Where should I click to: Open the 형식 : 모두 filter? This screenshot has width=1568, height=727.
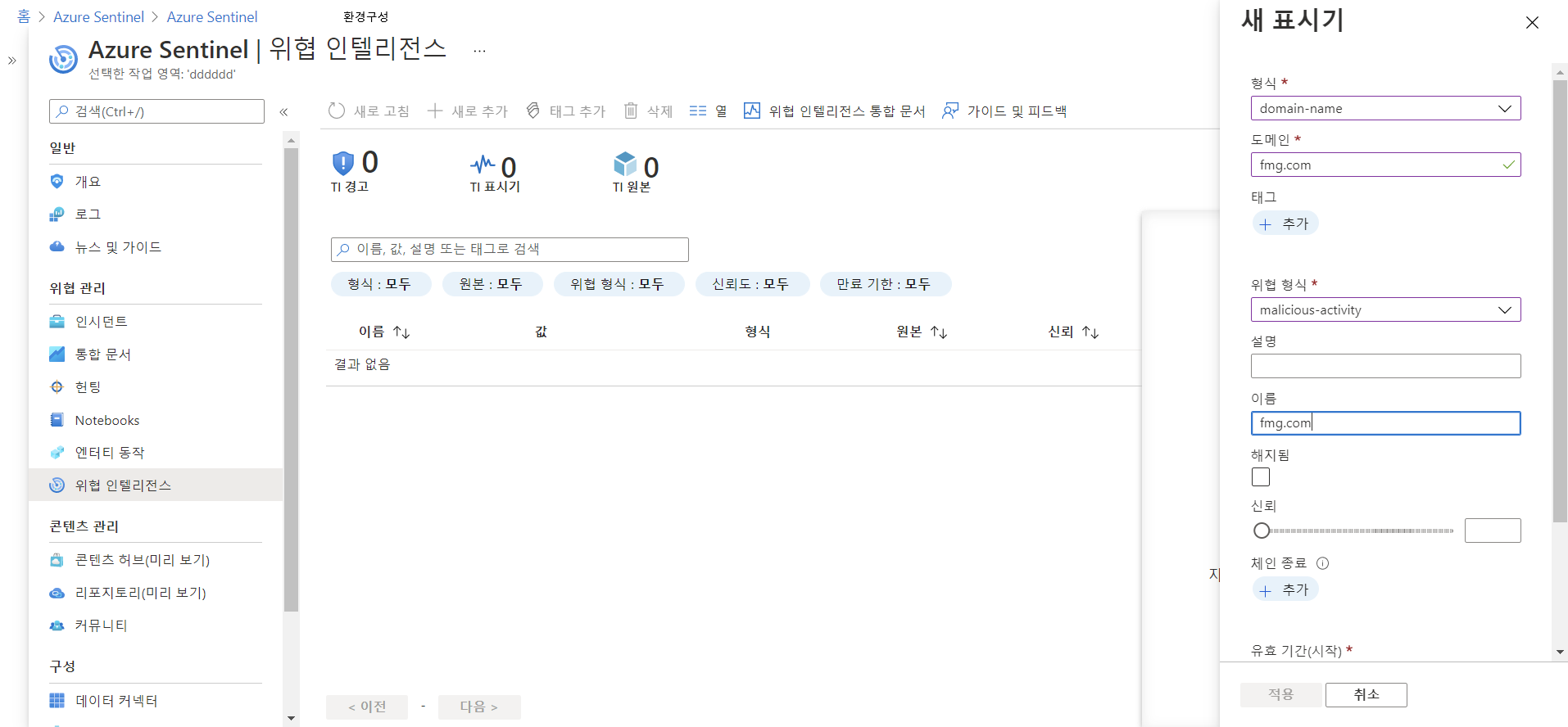coord(379,284)
